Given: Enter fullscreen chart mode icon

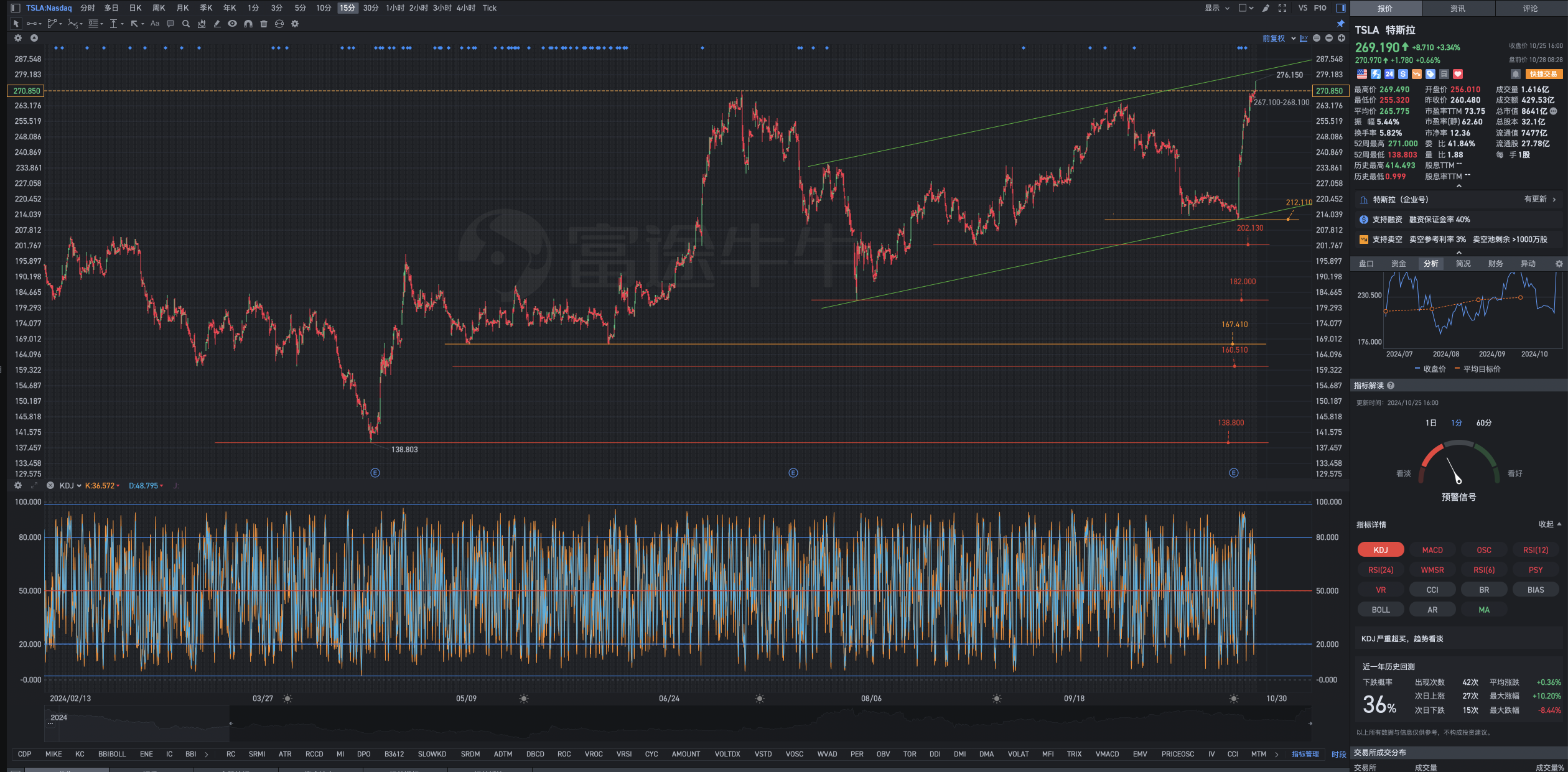Looking at the screenshot, I should (1282, 8).
